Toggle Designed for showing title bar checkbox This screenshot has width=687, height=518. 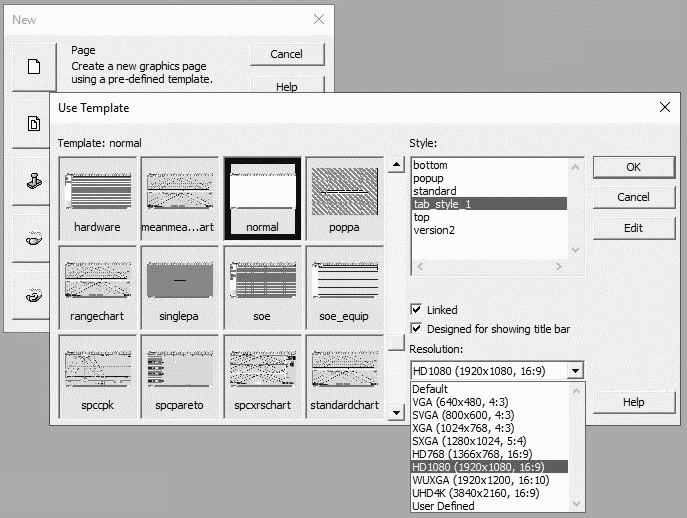[416, 329]
